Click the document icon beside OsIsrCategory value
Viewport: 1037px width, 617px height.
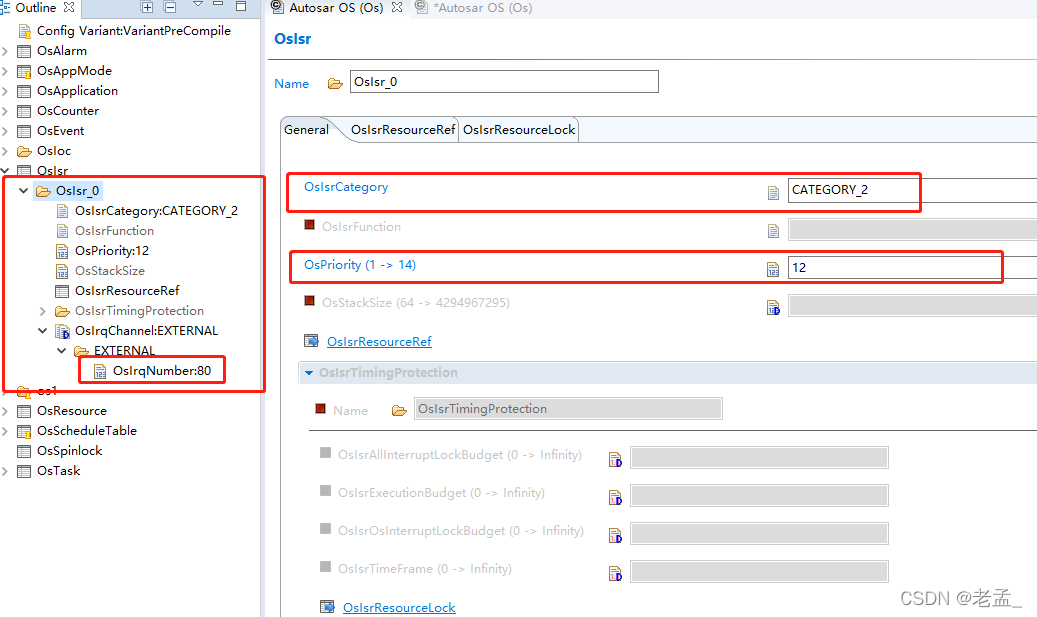[x=773, y=192]
